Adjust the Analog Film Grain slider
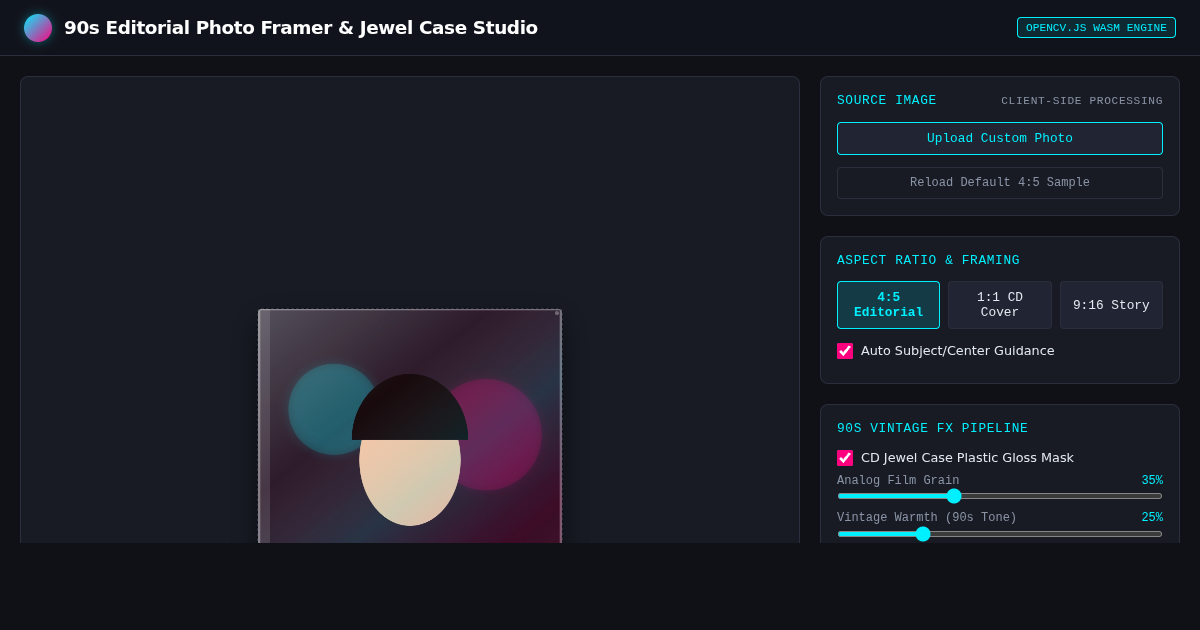This screenshot has height=630, width=1200. pyautogui.click(x=1000, y=496)
